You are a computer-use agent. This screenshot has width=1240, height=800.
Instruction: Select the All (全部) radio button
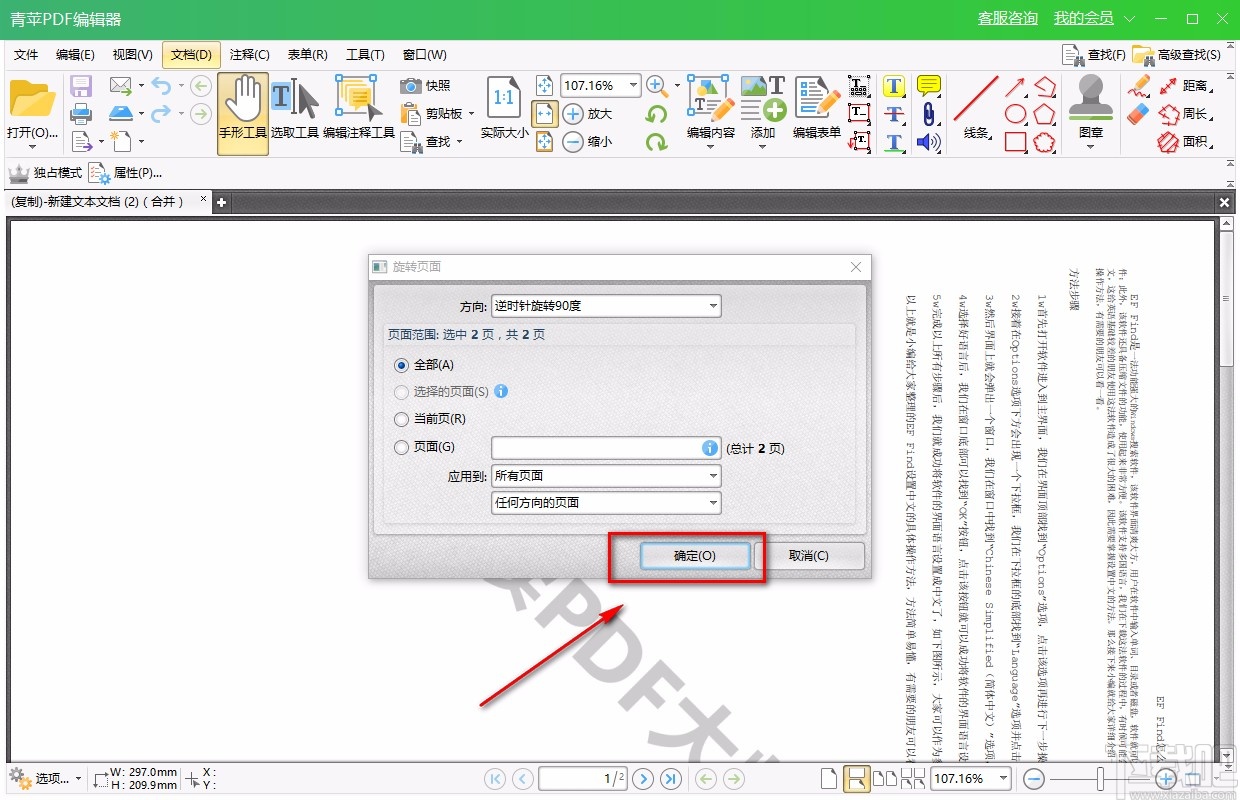[402, 365]
